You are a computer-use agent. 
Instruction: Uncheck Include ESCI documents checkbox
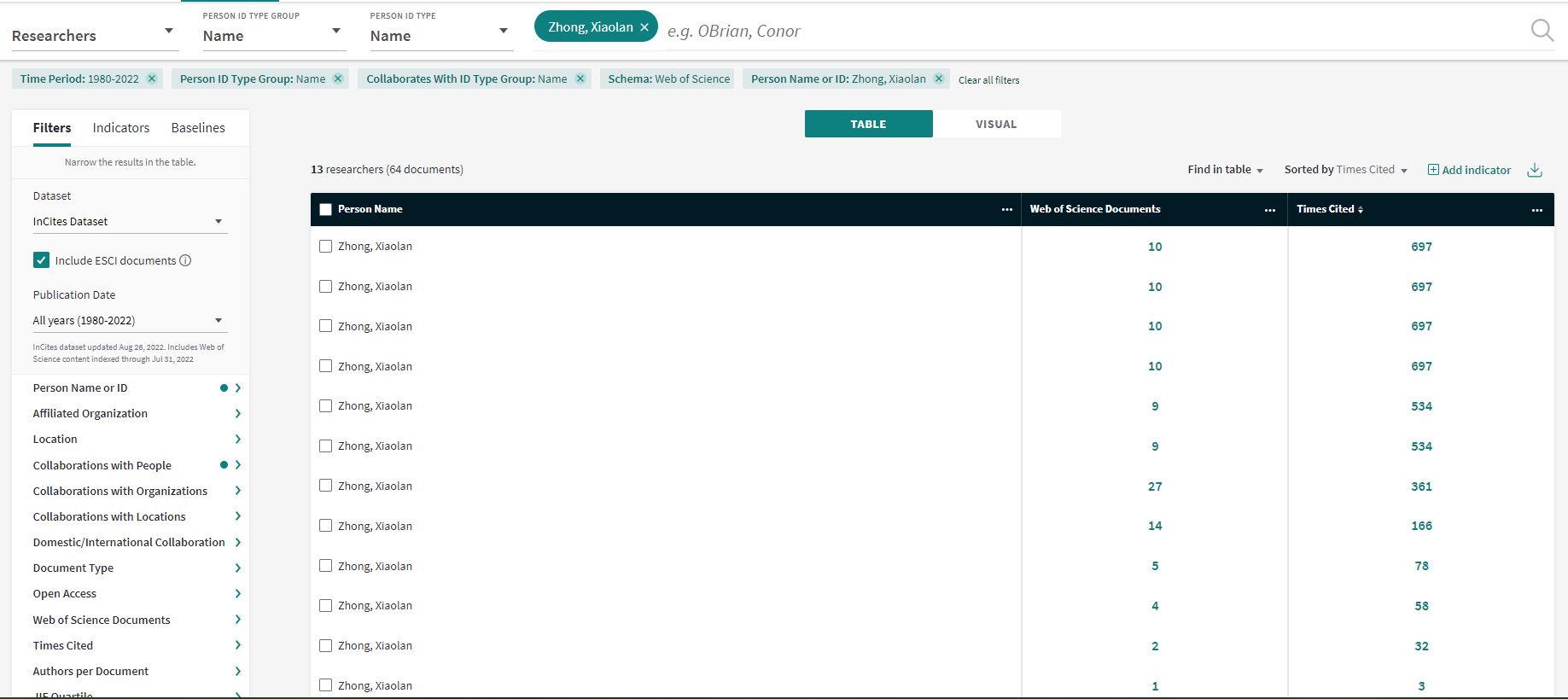(x=41, y=260)
